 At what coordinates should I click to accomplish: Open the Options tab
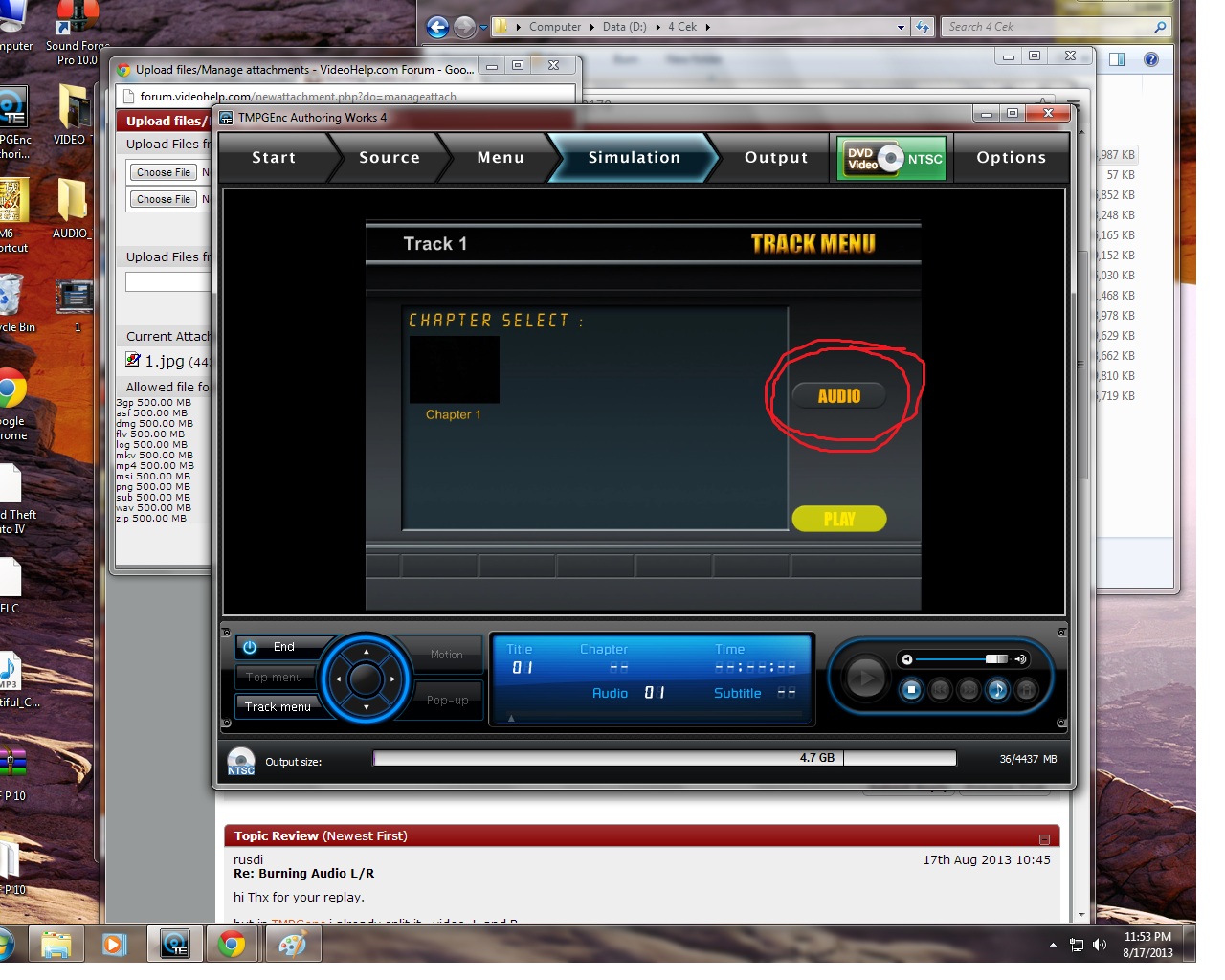1012,157
